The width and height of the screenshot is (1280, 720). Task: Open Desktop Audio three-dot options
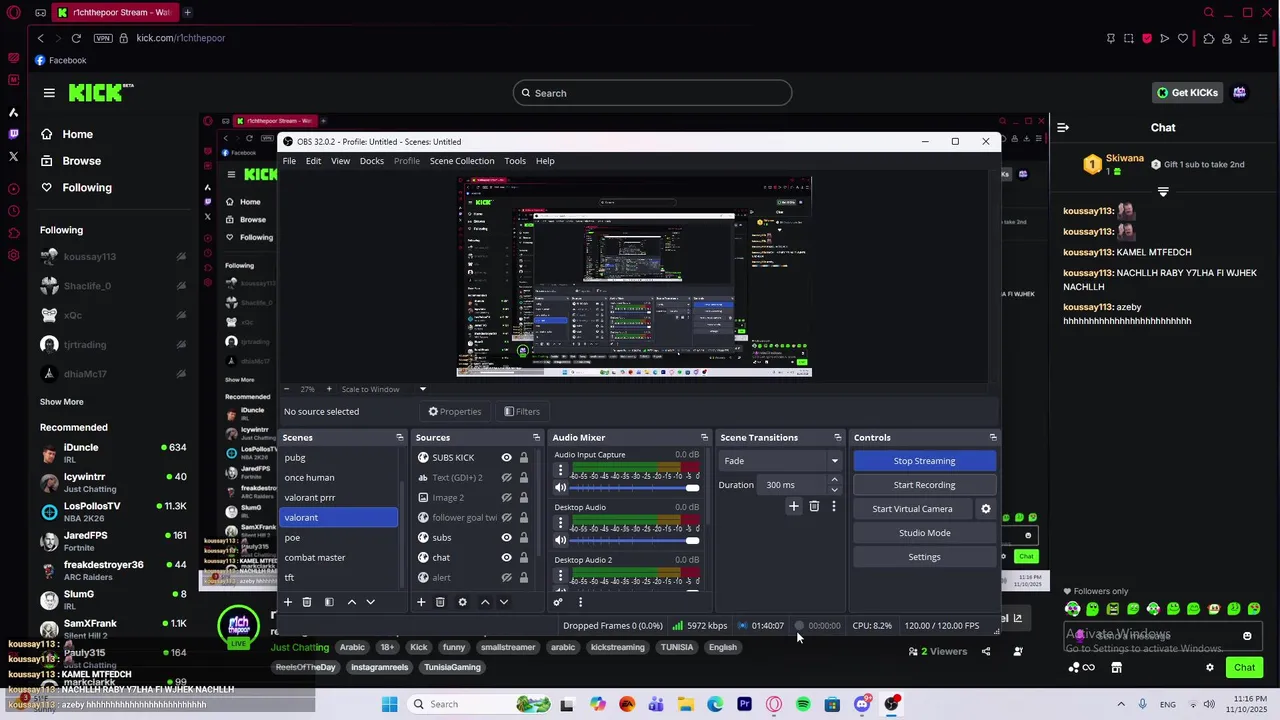(560, 522)
